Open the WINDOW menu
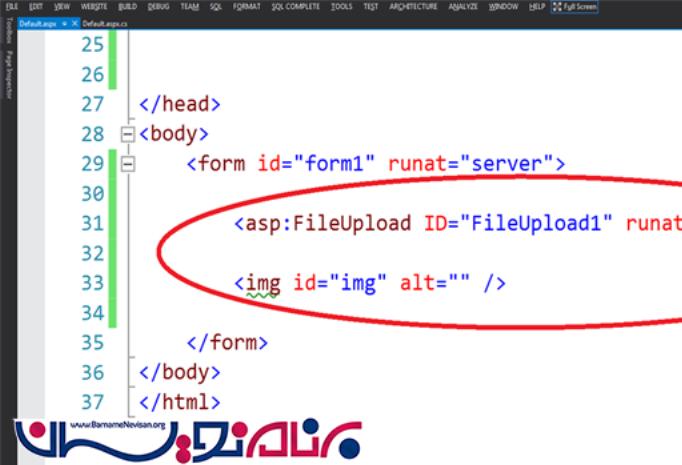This screenshot has width=682, height=465. [503, 7]
